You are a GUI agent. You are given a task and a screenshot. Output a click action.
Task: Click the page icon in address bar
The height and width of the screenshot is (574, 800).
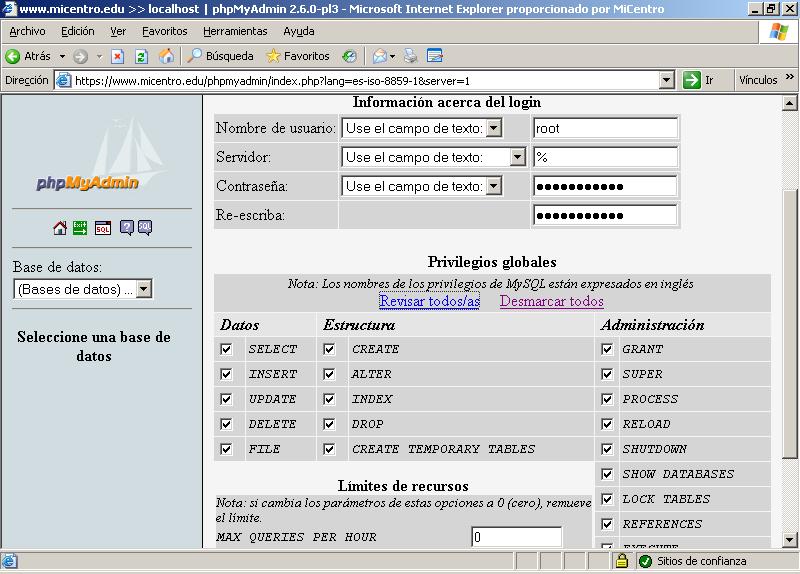63,80
